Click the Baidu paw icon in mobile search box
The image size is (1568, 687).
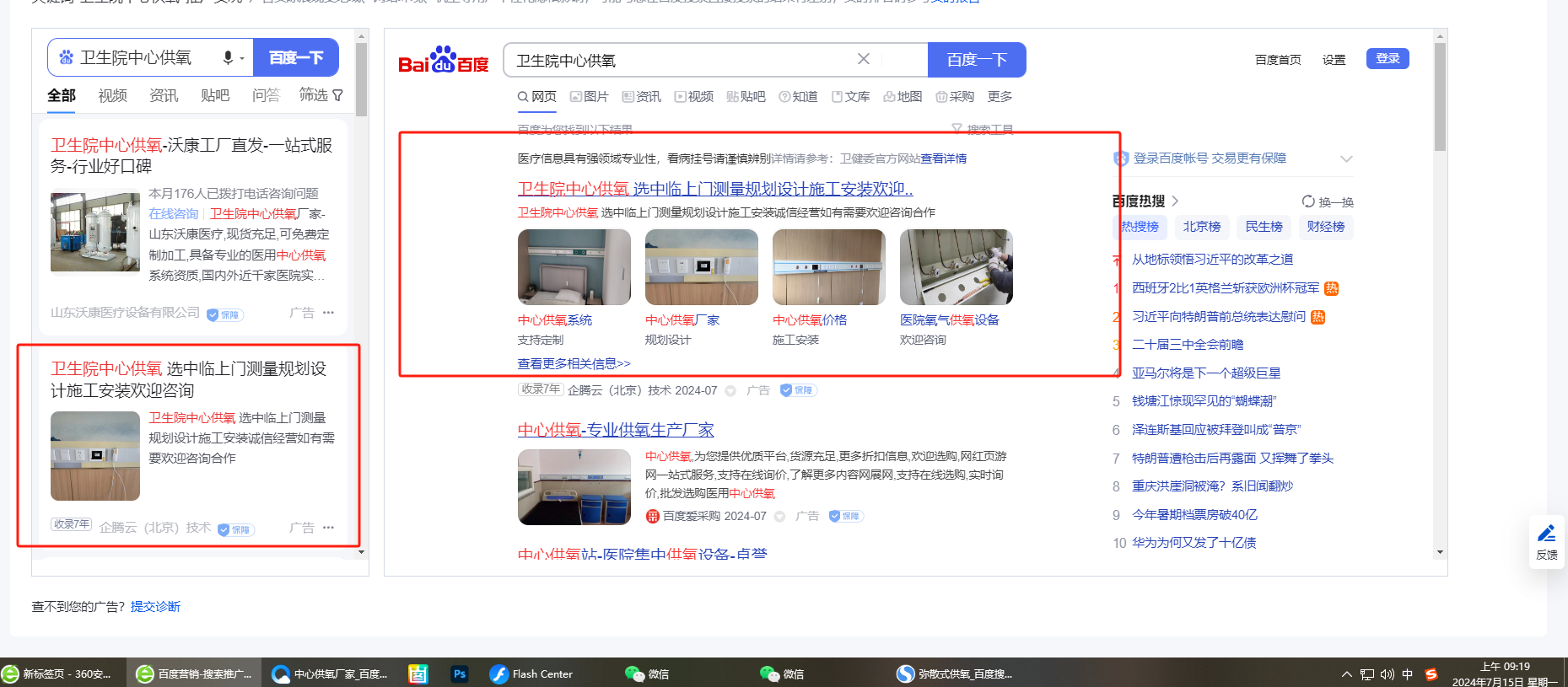click(x=66, y=57)
